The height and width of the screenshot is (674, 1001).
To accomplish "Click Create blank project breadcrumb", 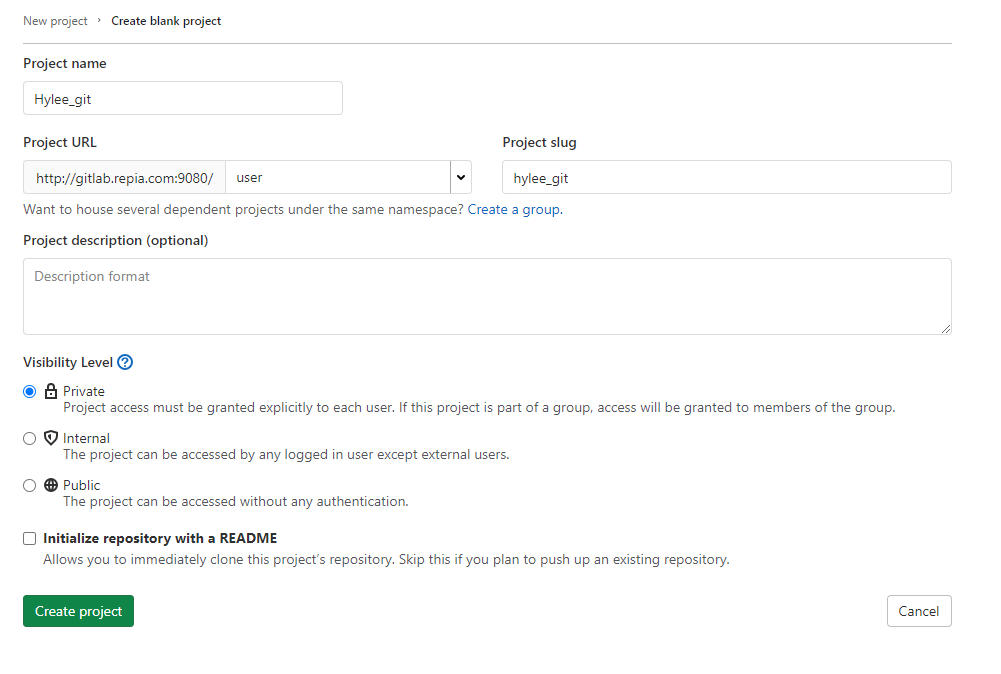I will [166, 21].
